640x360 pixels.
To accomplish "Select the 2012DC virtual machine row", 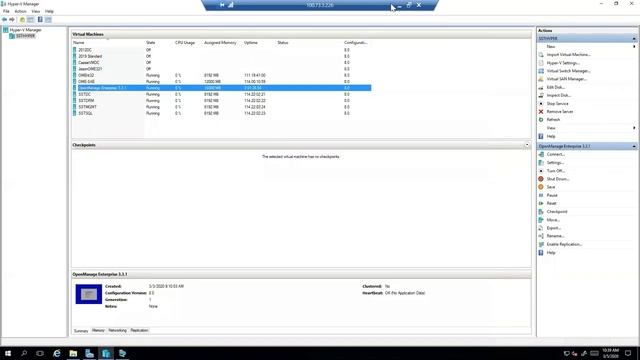I will point(222,50).
